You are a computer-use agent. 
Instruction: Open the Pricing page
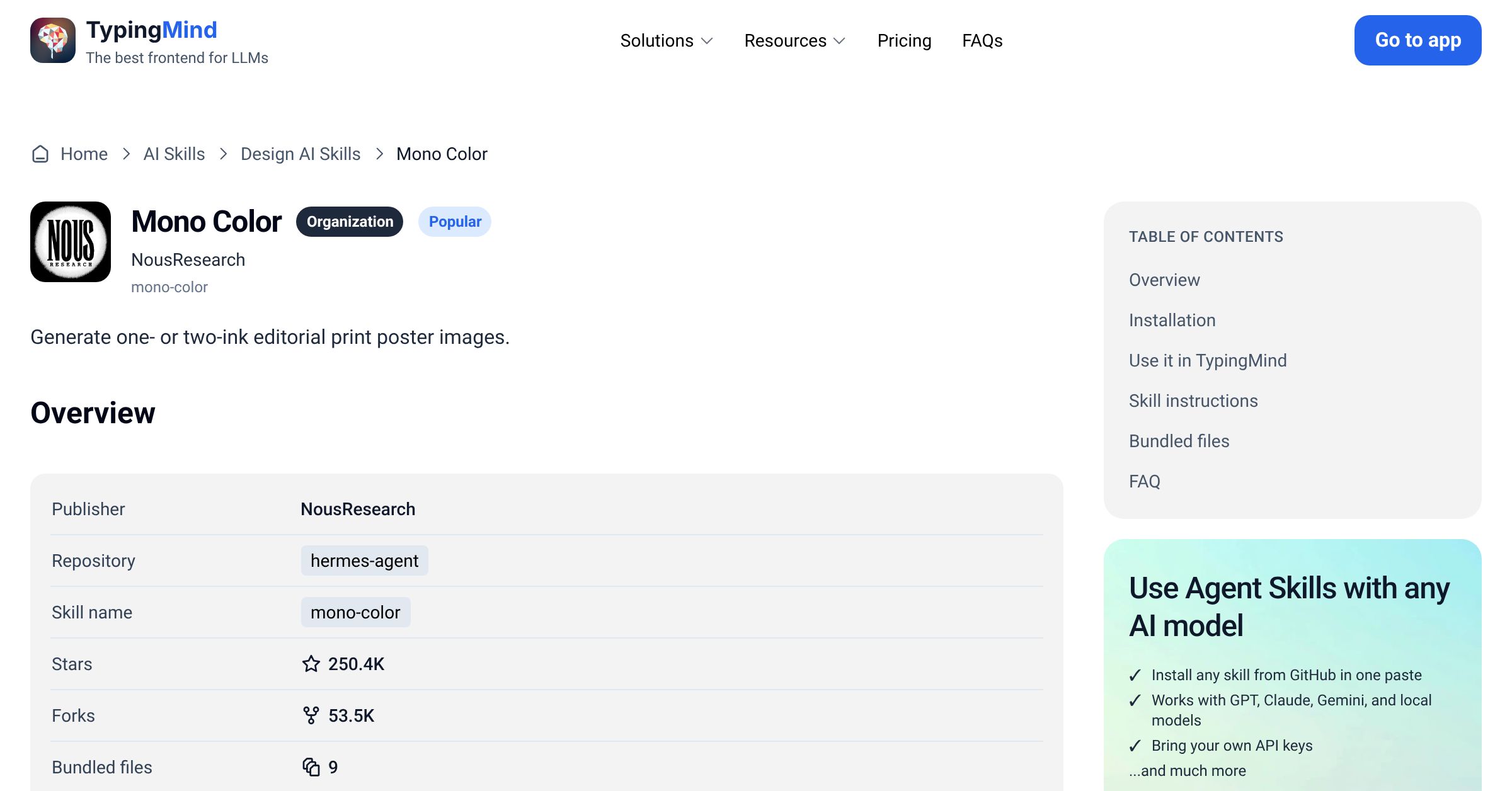[x=904, y=41]
